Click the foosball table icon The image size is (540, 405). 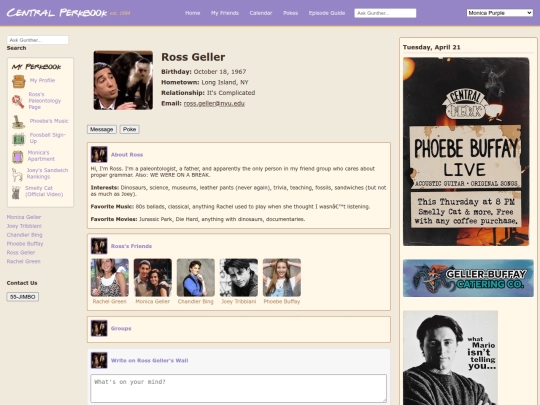(19, 139)
